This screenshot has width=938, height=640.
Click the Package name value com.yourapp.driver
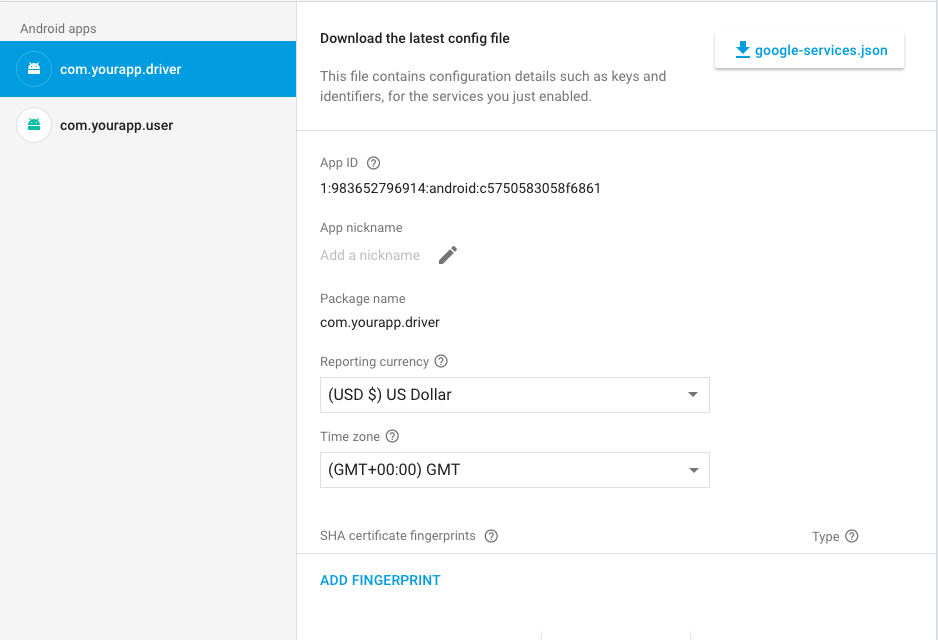pos(380,322)
